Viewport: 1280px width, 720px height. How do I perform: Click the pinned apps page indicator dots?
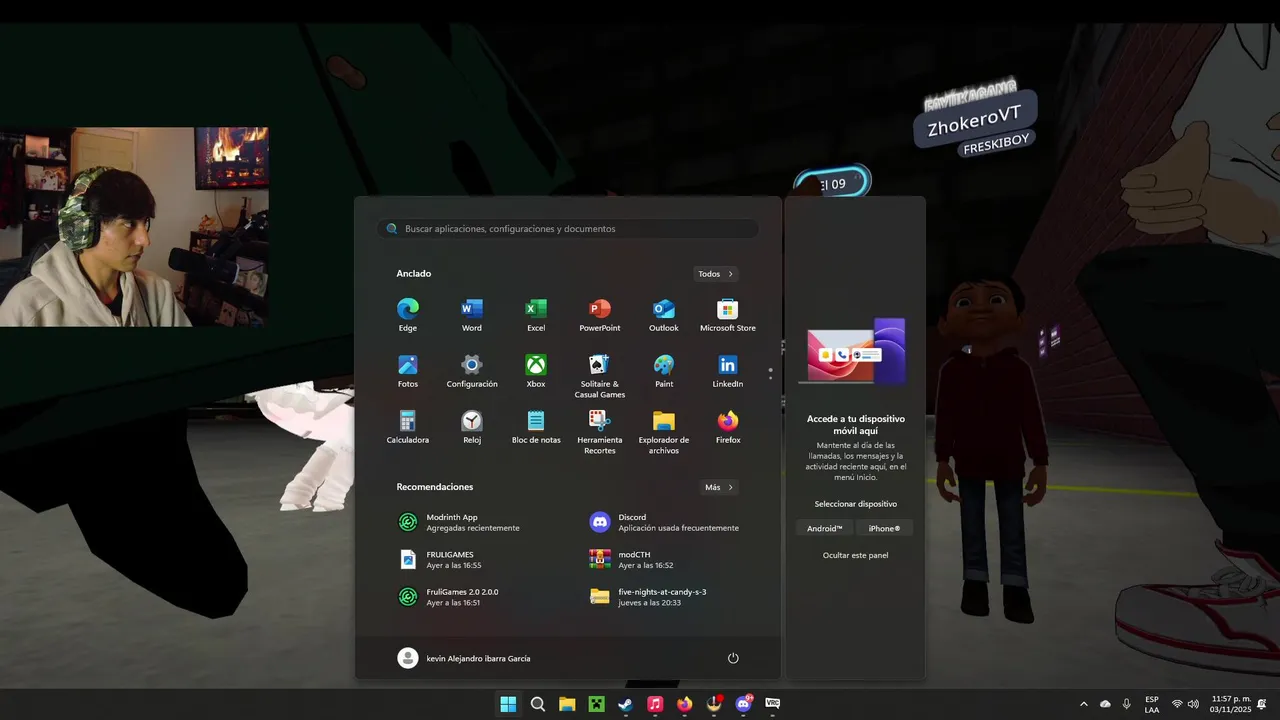[x=770, y=373]
